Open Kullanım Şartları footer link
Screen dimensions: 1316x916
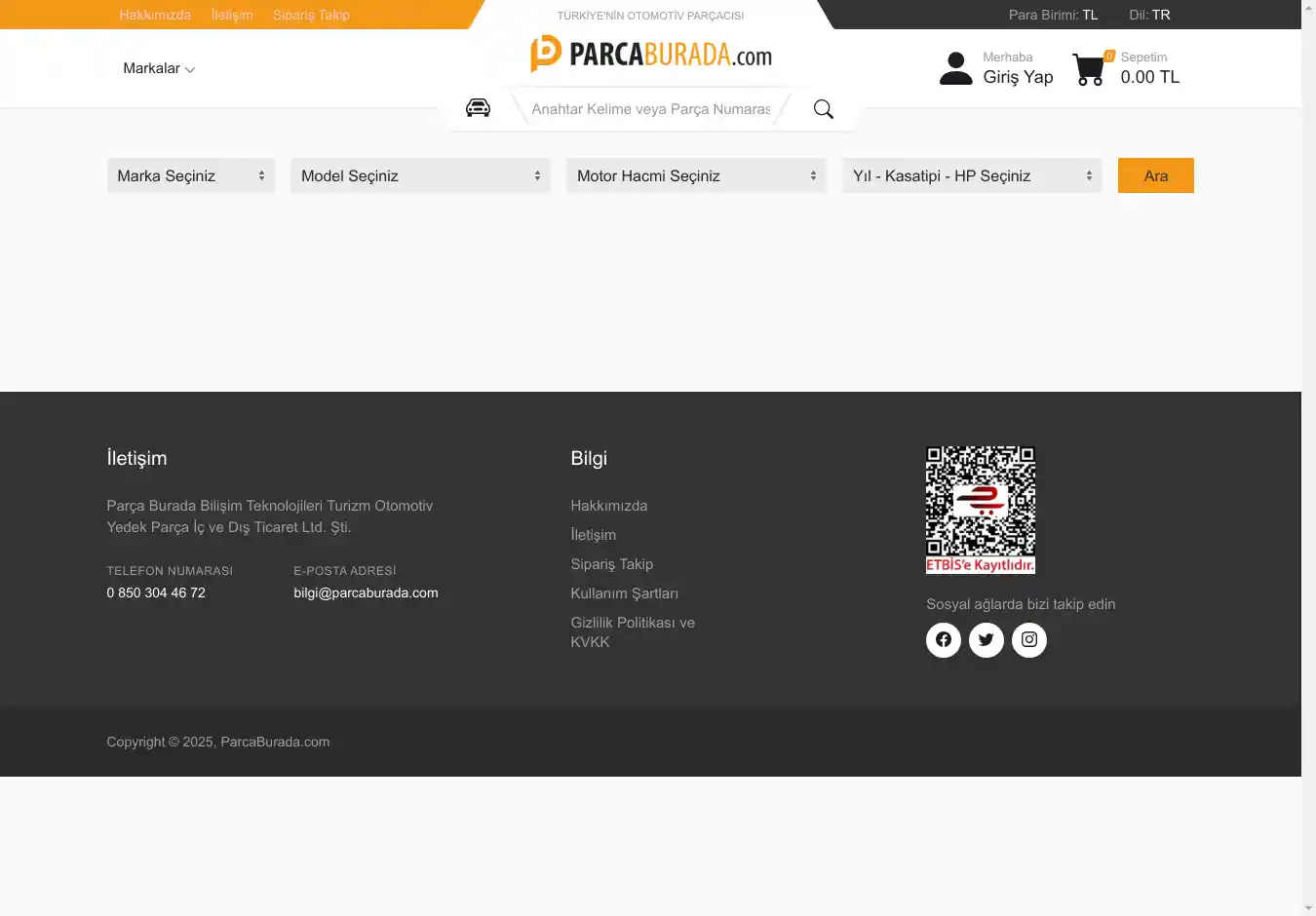(x=624, y=593)
